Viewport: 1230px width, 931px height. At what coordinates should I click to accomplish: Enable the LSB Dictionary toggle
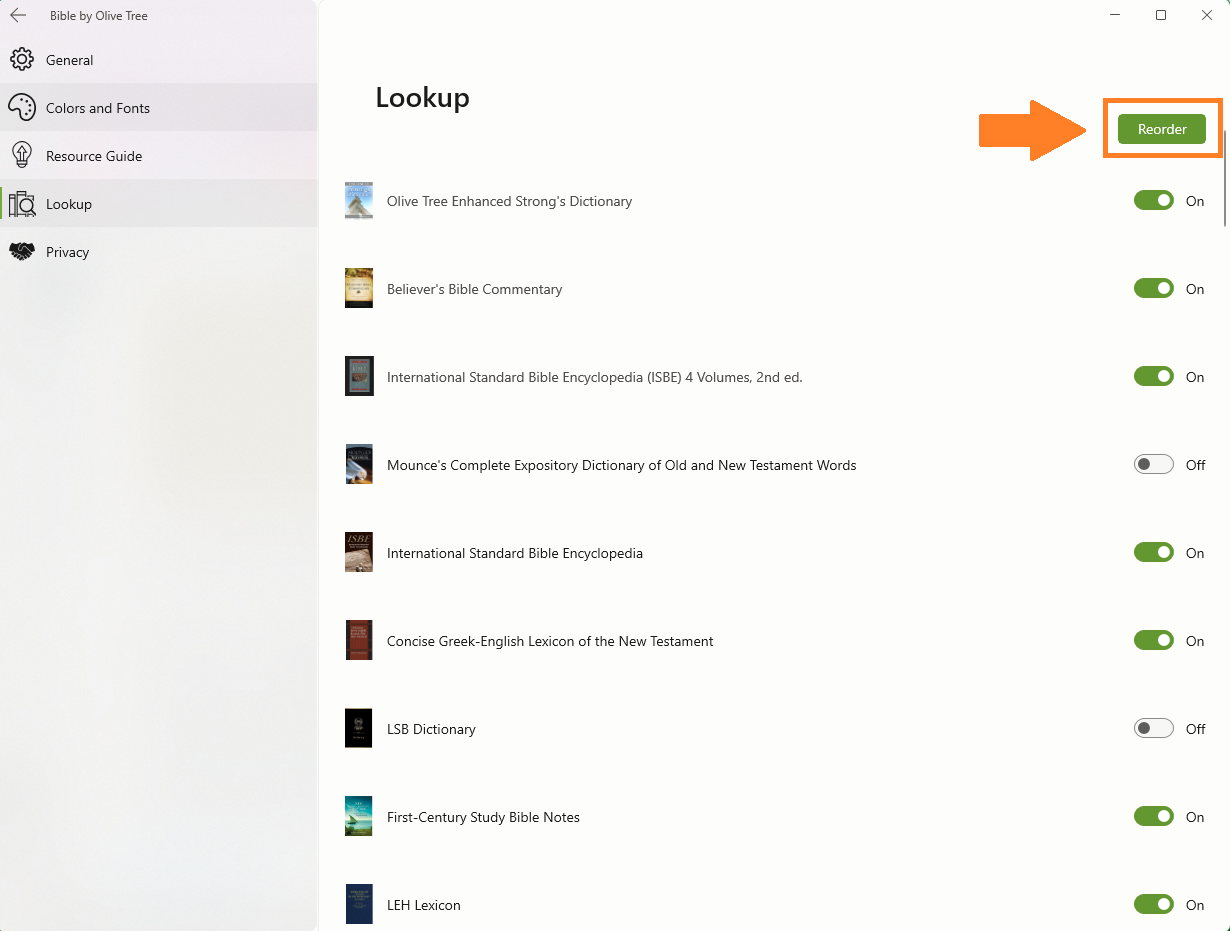(x=1154, y=729)
